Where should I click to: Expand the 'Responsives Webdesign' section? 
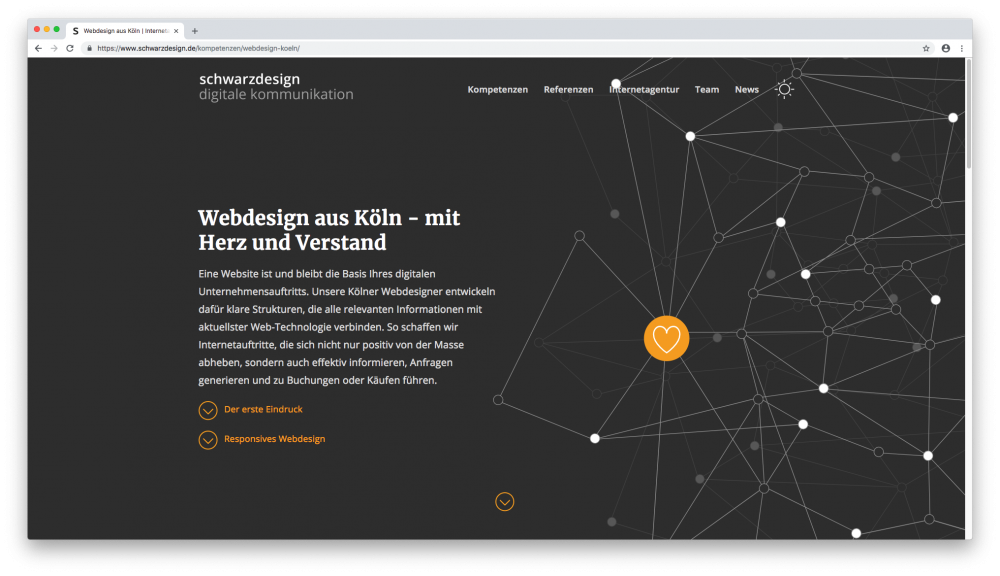pos(262,439)
